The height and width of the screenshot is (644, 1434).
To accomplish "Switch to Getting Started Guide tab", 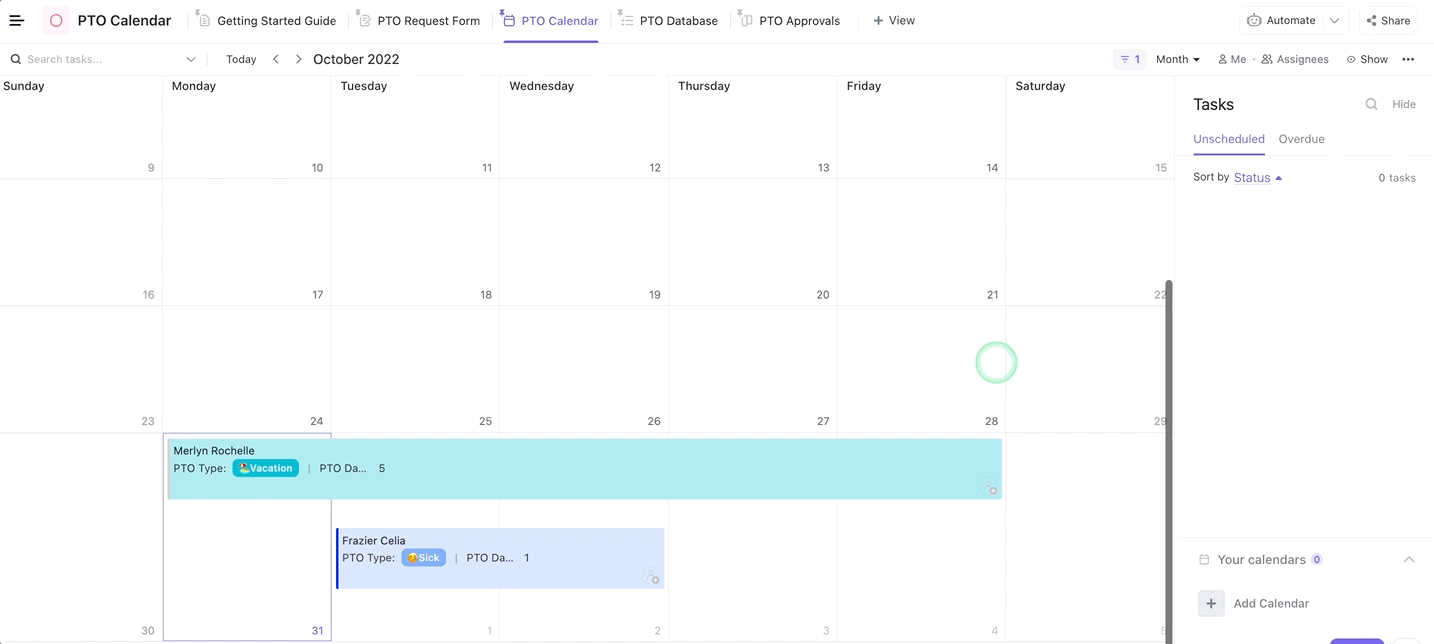I will click(266, 20).
